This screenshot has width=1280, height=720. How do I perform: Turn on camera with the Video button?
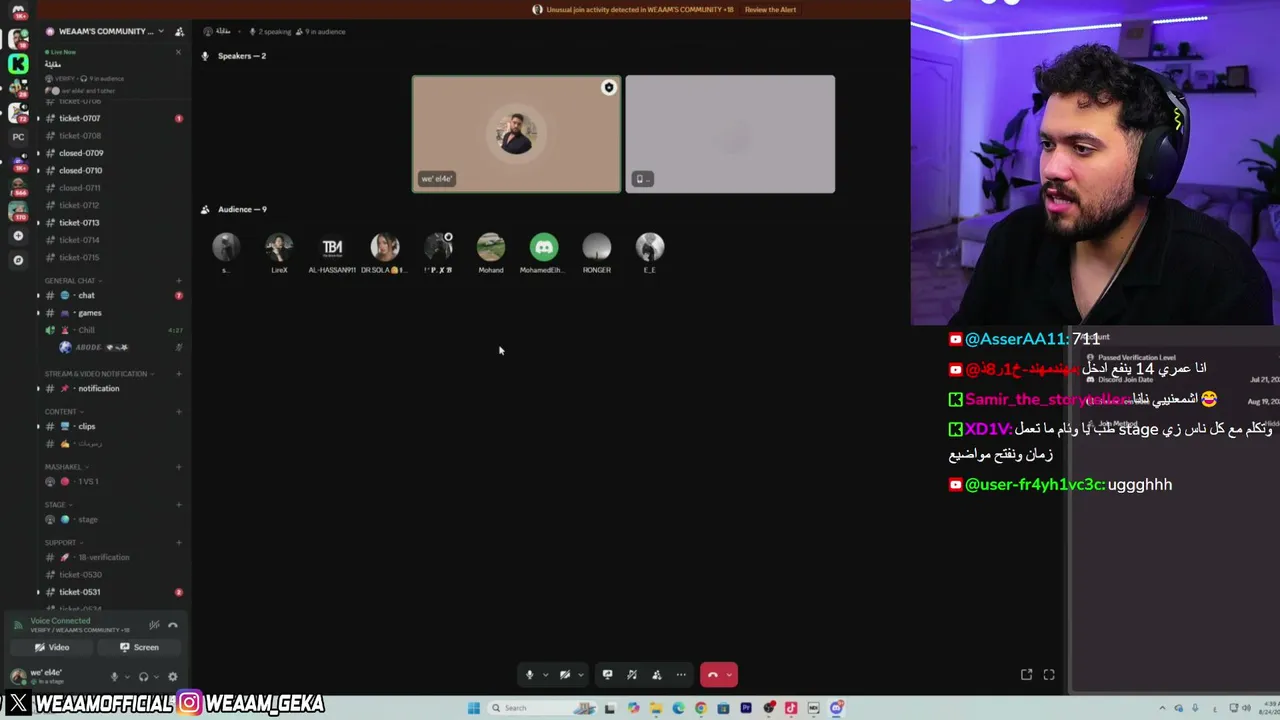tap(52, 647)
